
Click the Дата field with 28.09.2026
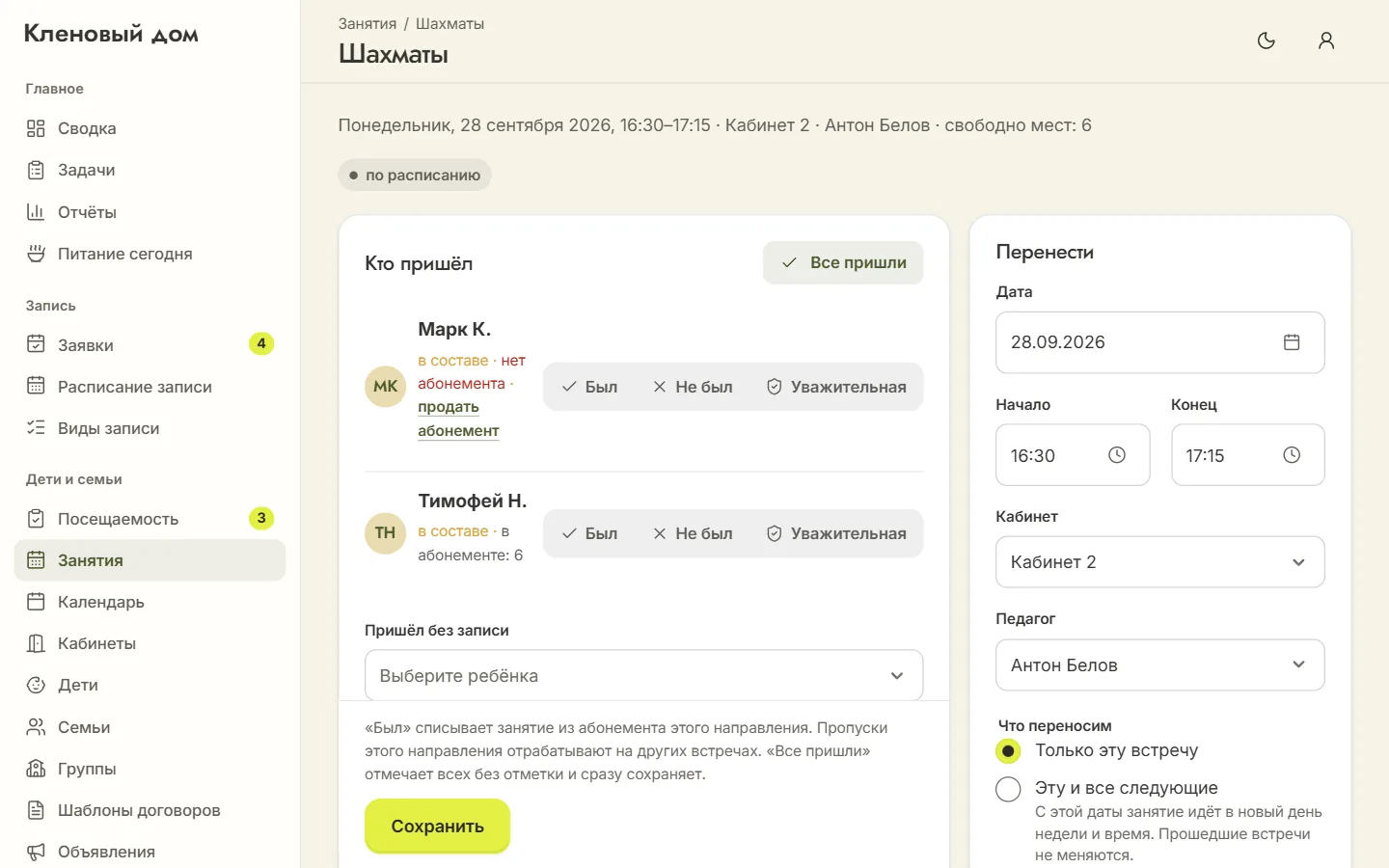pyautogui.click(x=1159, y=342)
